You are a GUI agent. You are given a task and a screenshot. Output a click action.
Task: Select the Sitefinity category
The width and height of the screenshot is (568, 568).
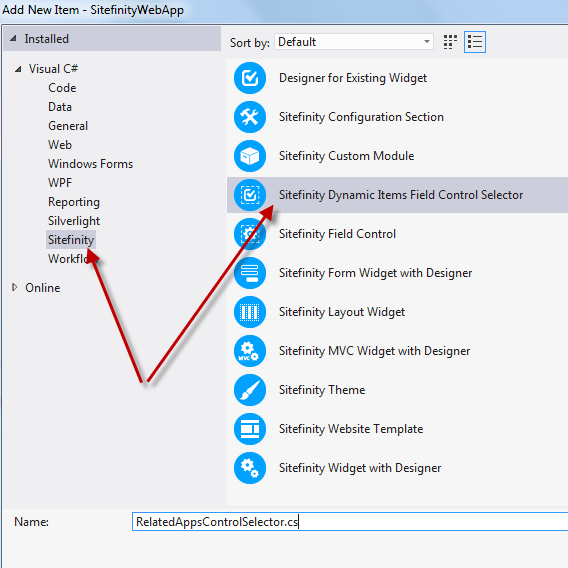pos(71,240)
